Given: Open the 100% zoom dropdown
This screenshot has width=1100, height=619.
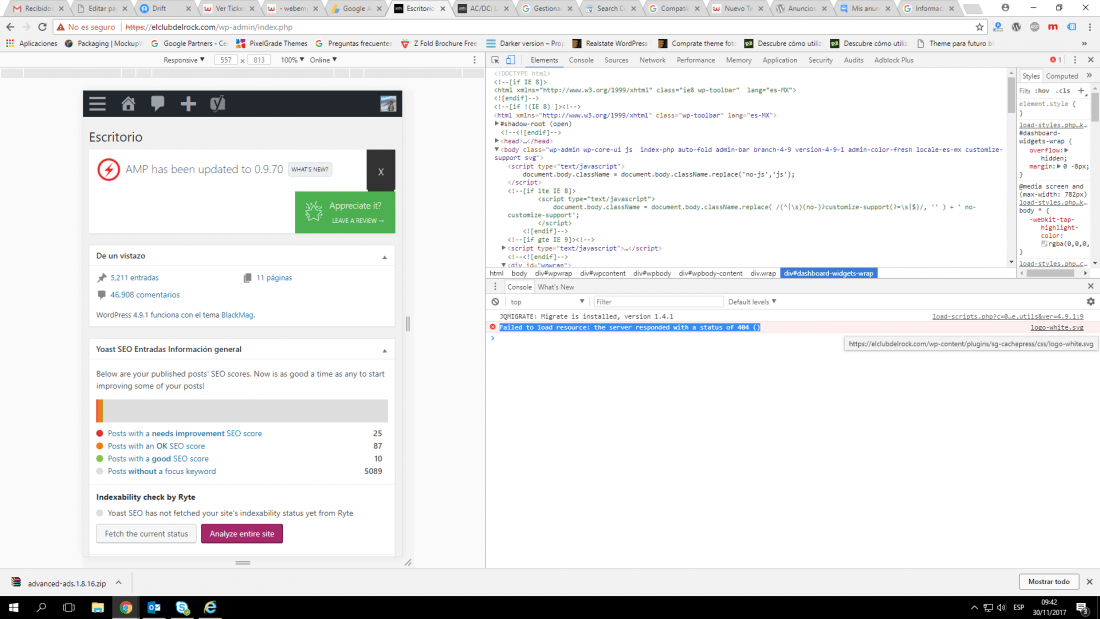Looking at the screenshot, I should tap(292, 60).
